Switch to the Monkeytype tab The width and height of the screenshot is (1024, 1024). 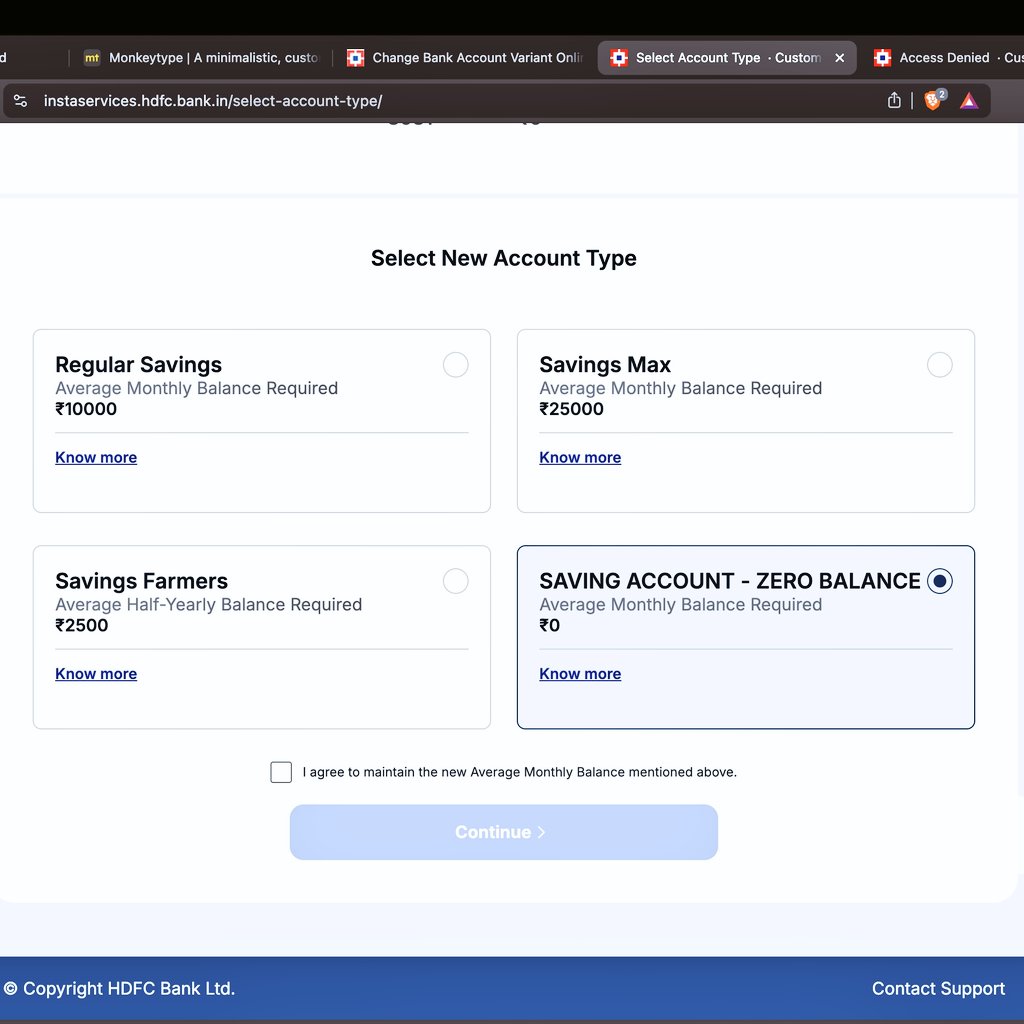[201, 57]
